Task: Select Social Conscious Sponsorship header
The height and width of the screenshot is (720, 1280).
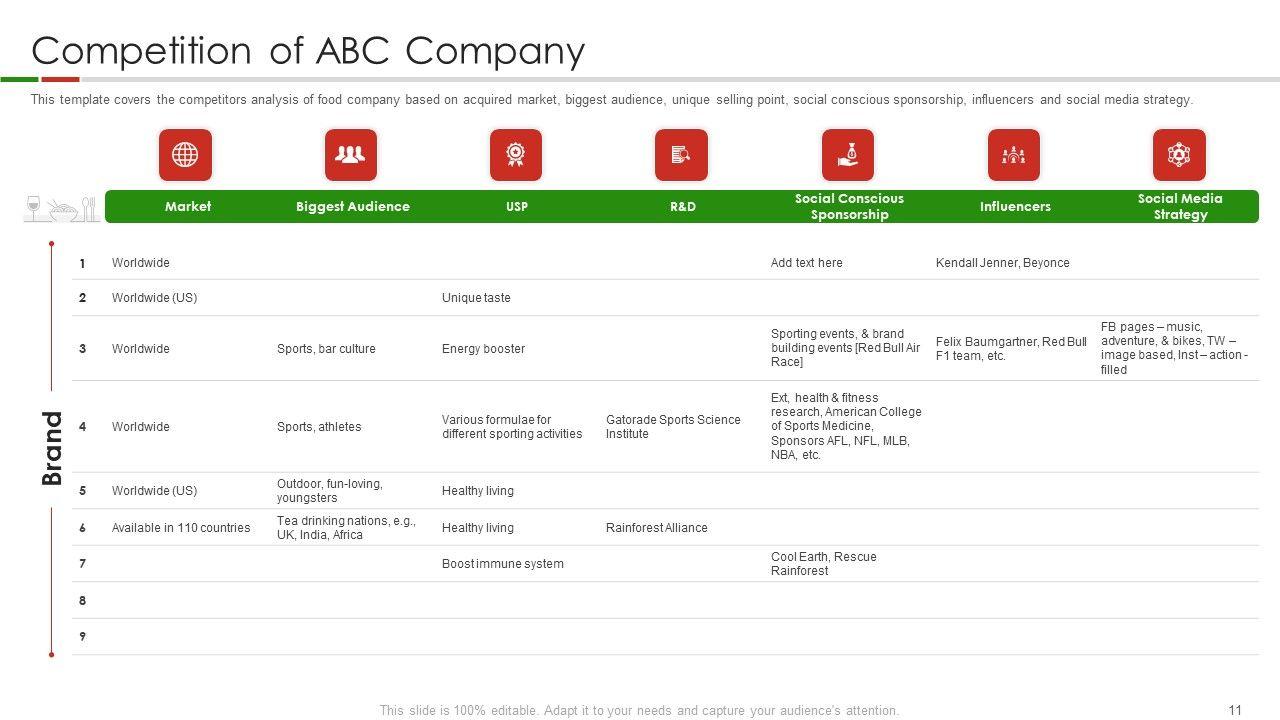Action: pos(849,207)
